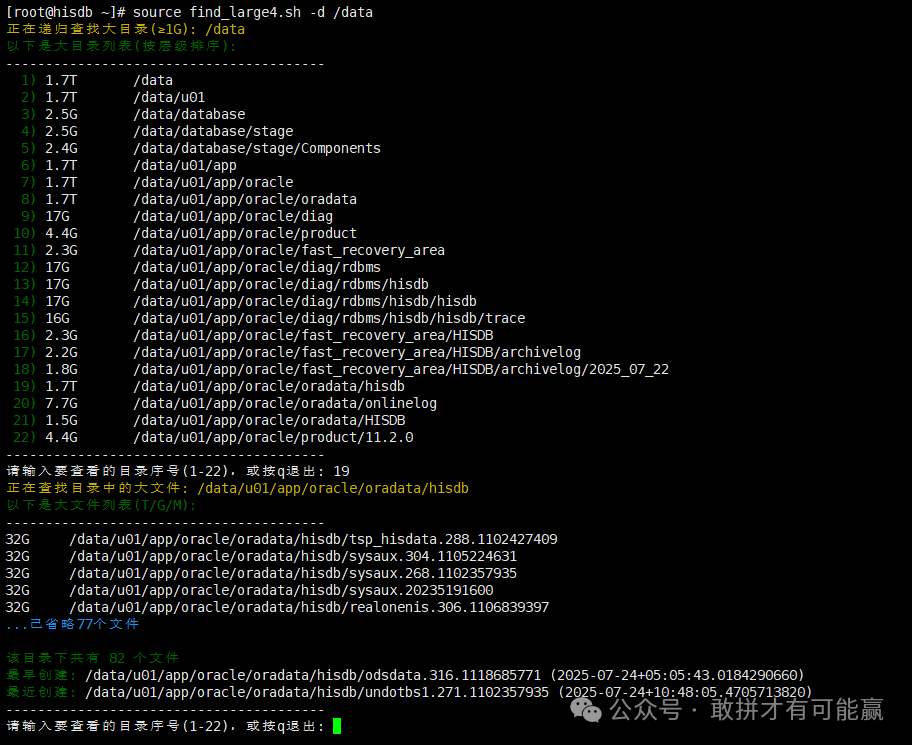Viewport: 912px width, 745px height.
Task: Click the WeChat logo in the watermark
Action: (x=587, y=708)
